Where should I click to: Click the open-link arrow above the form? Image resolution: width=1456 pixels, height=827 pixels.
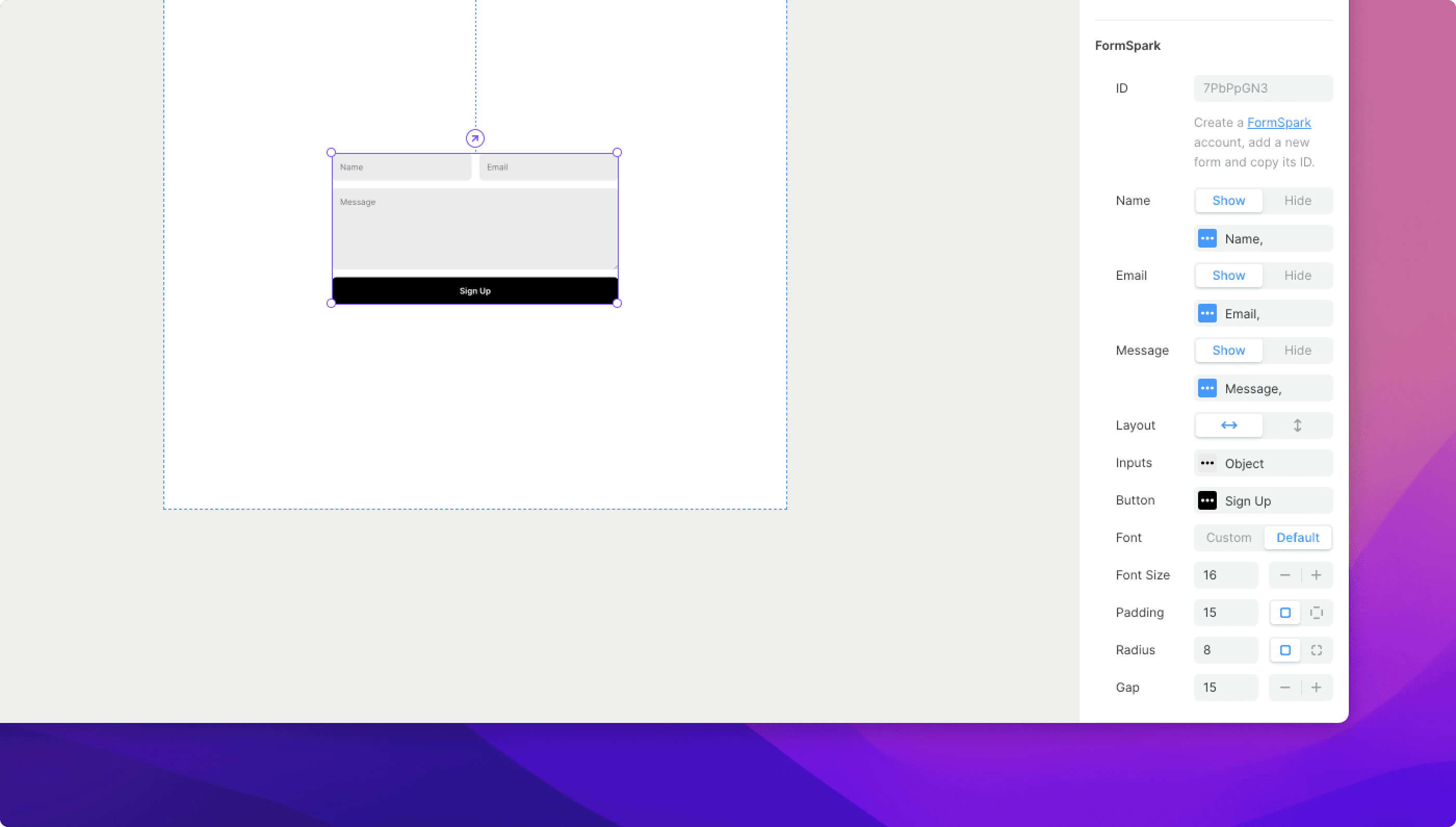click(x=475, y=138)
